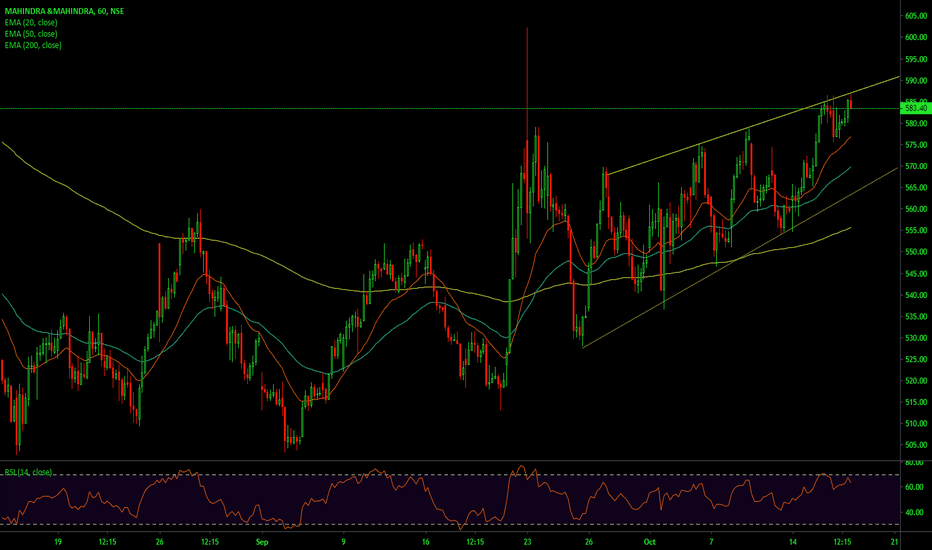The height and width of the screenshot is (550, 932).
Task: Click the 555.00 price axis label
Action: pos(916,231)
